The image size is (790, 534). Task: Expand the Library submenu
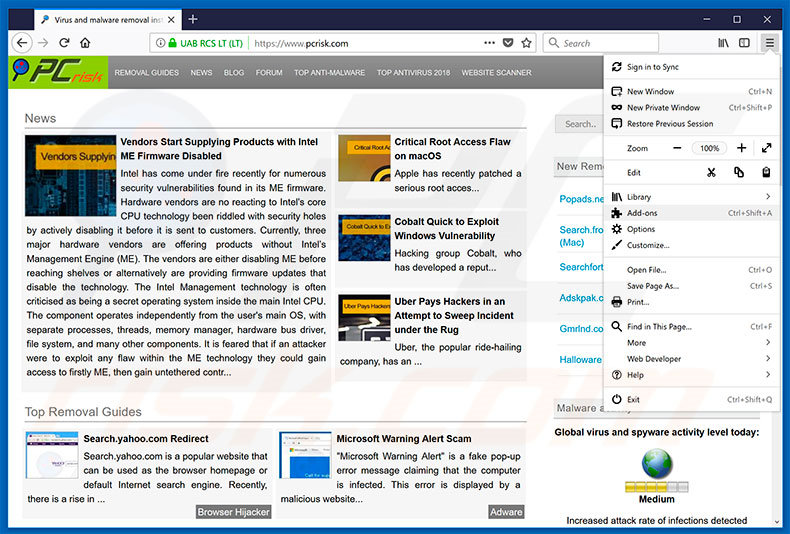point(692,197)
